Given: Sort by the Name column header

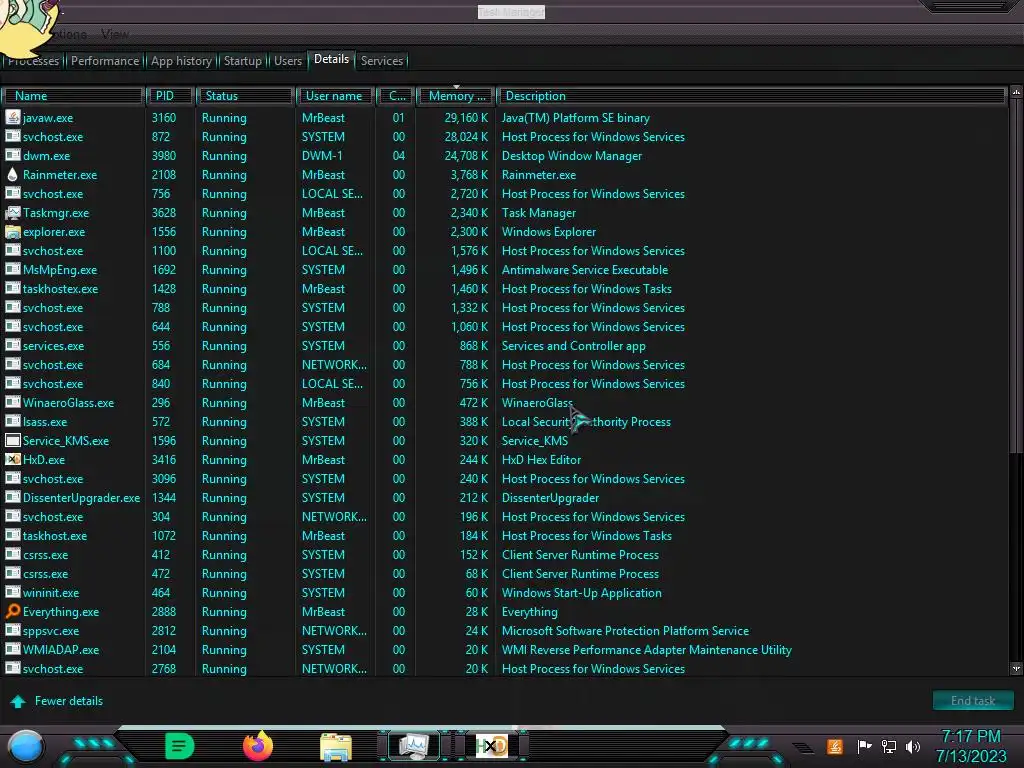Looking at the screenshot, I should (x=73, y=96).
